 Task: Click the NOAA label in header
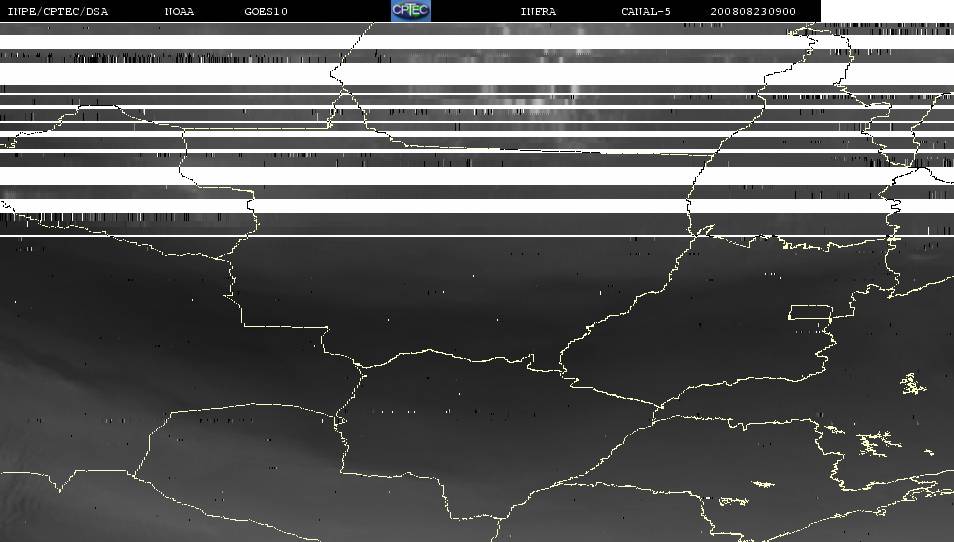179,12
